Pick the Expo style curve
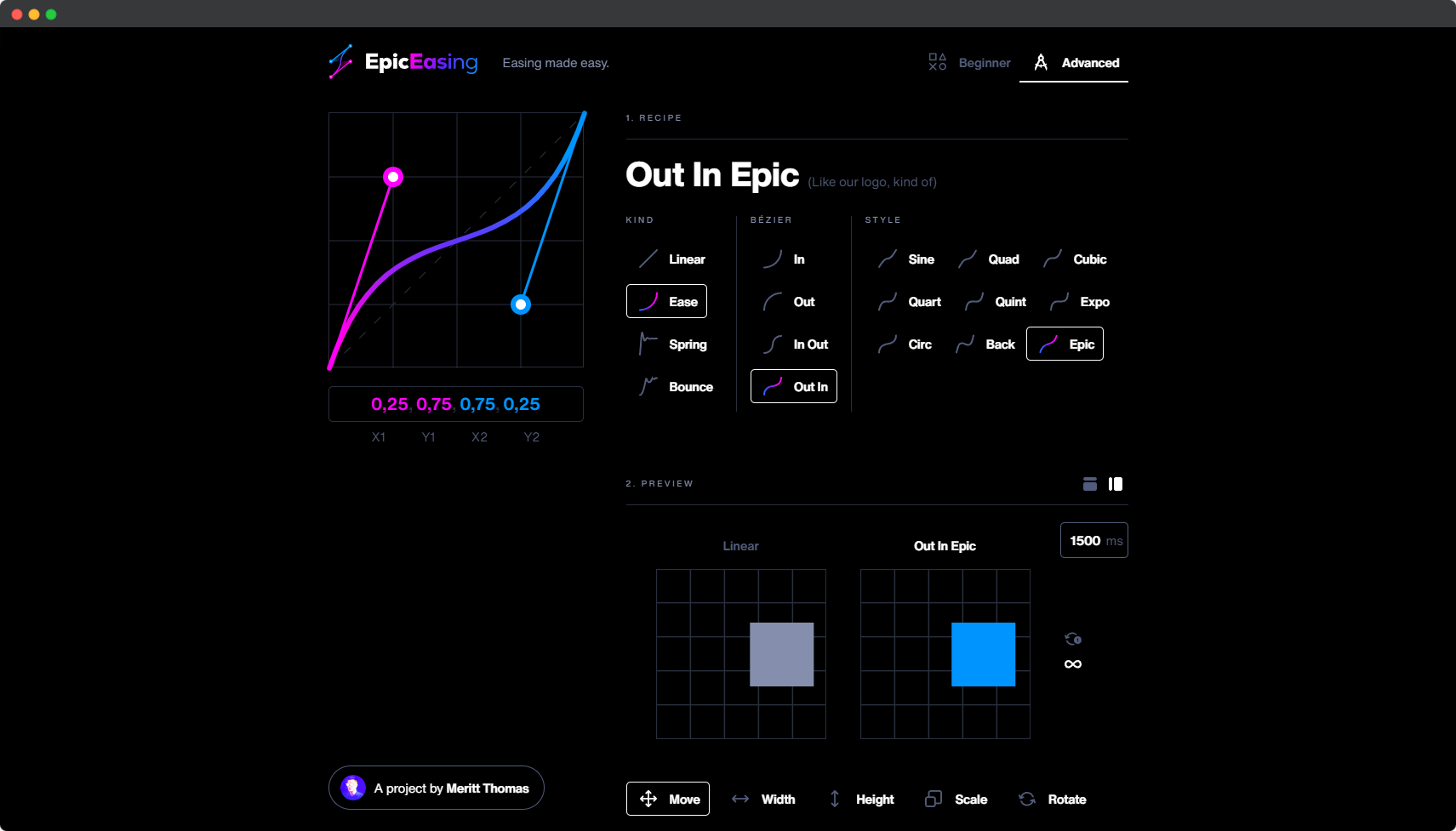Viewport: 1456px width, 831px height. point(1079,302)
